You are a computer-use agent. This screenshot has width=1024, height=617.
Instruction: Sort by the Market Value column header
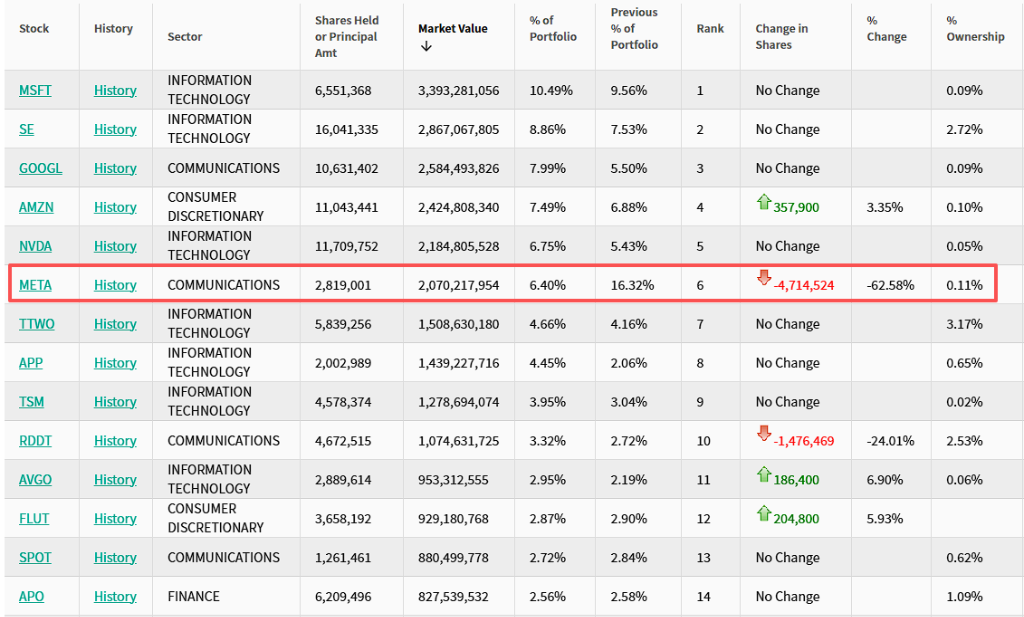452,29
